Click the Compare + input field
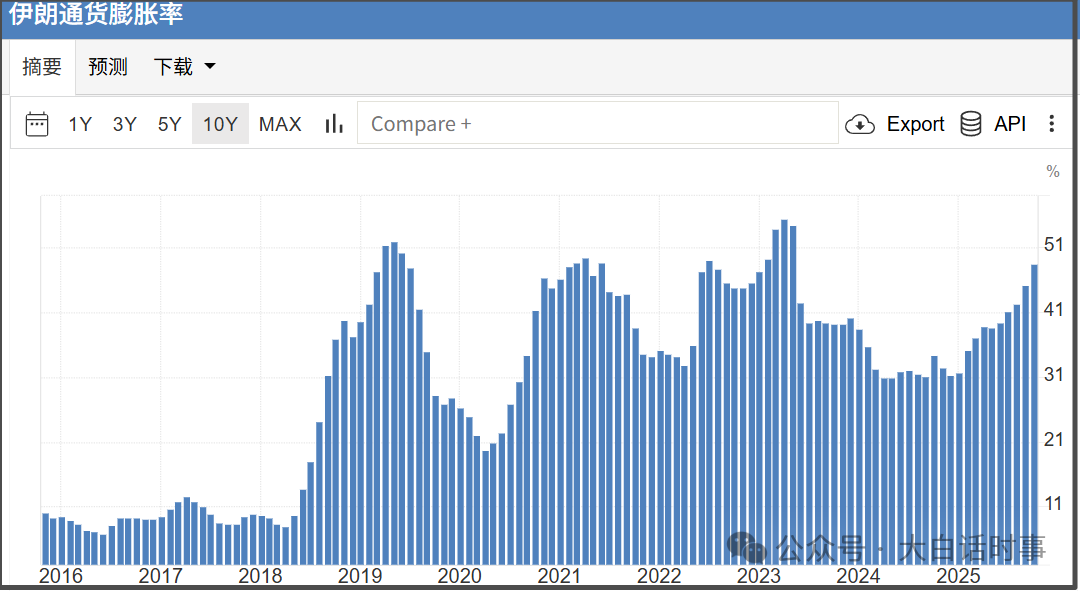 (x=597, y=124)
